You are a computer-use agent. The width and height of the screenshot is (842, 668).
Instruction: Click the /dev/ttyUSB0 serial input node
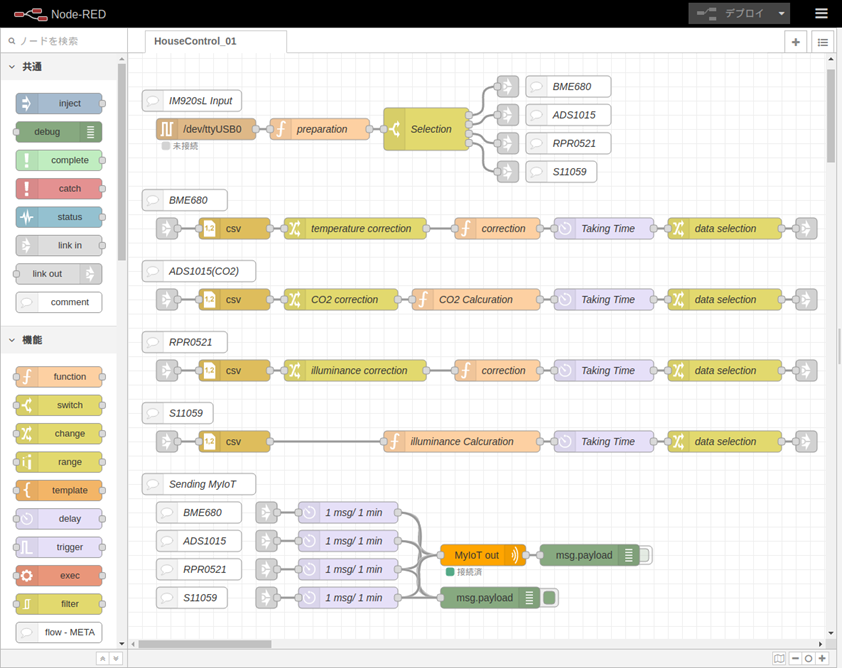point(205,129)
